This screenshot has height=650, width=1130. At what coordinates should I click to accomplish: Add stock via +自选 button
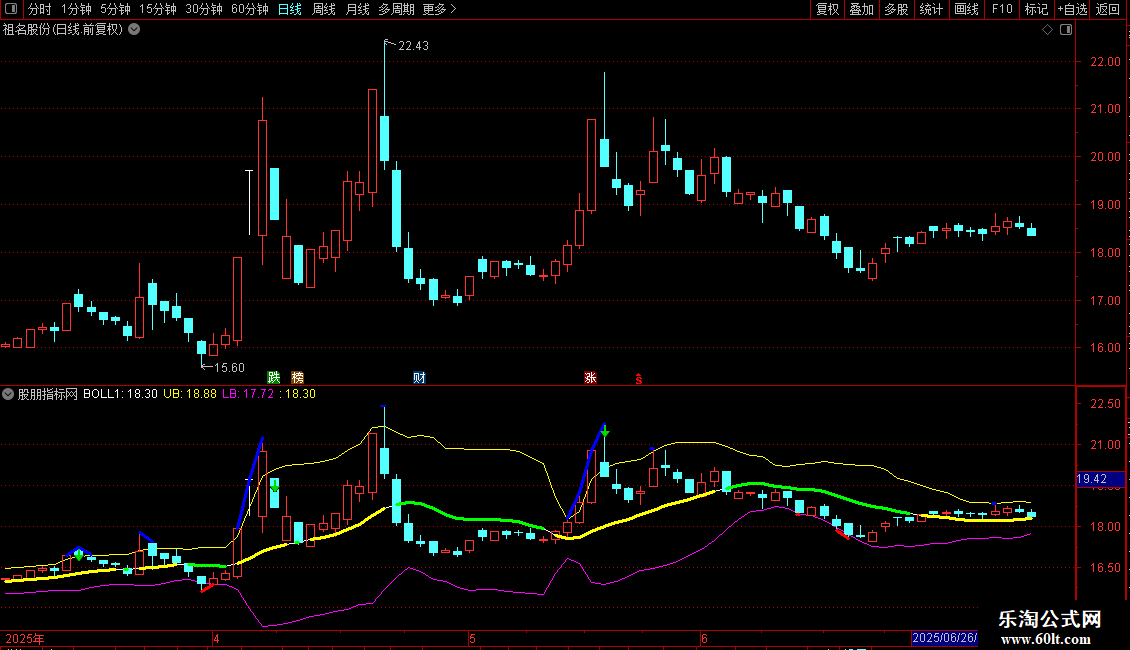click(1072, 9)
